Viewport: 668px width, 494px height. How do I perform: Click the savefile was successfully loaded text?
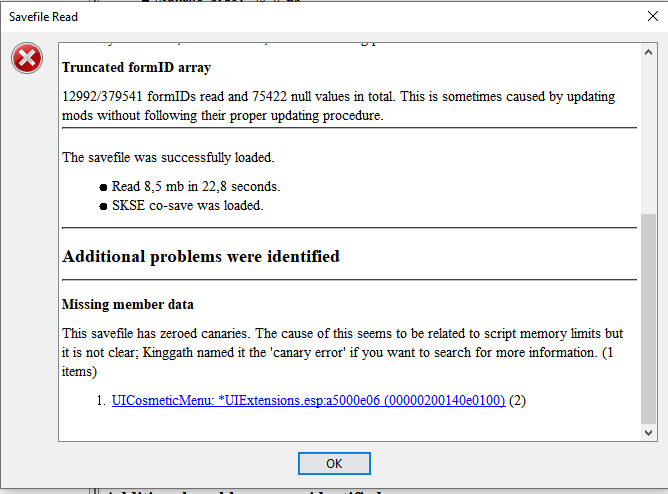(x=168, y=158)
